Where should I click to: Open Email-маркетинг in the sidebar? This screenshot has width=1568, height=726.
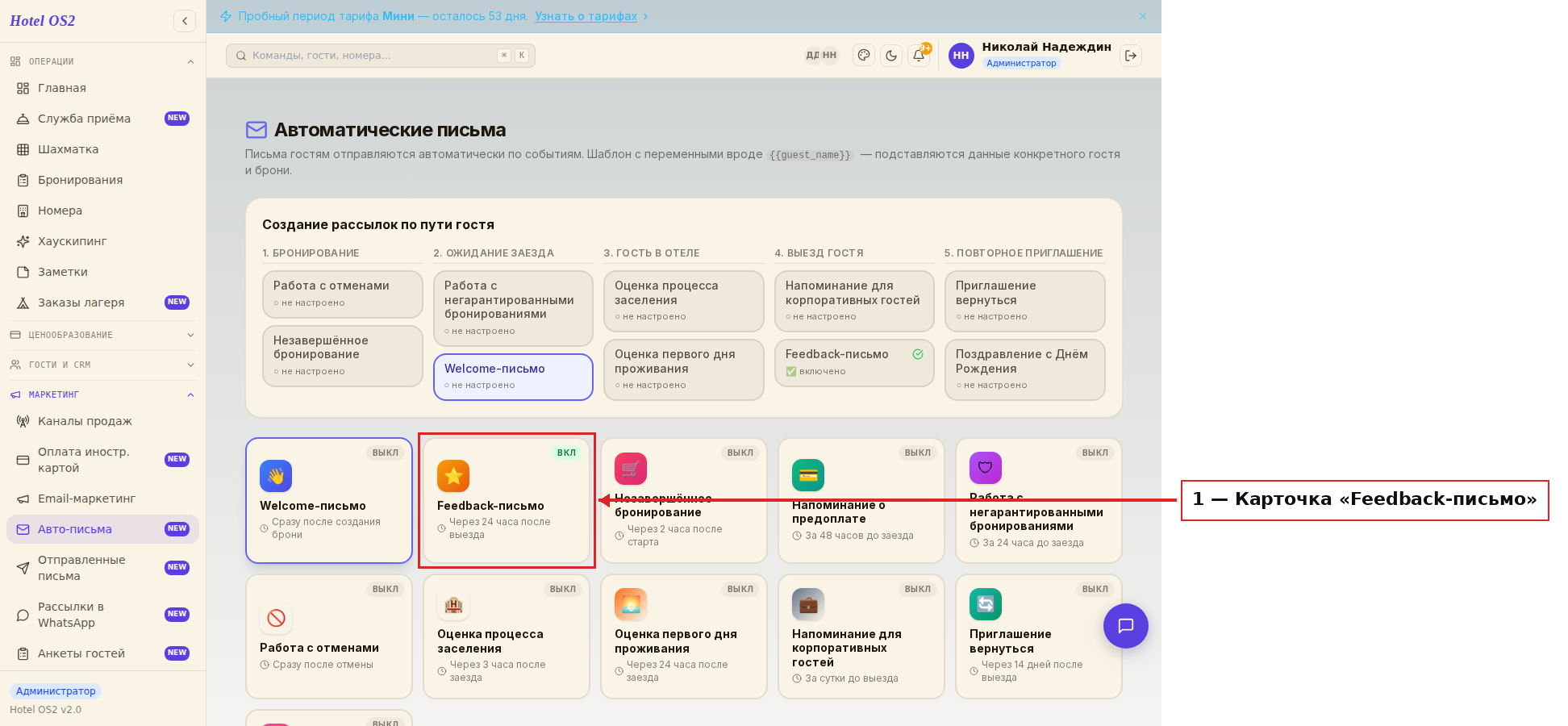tap(102, 499)
